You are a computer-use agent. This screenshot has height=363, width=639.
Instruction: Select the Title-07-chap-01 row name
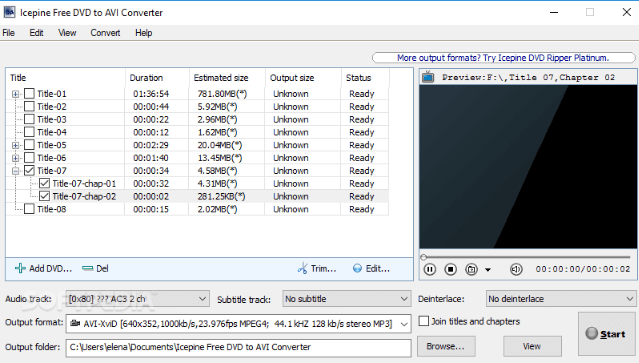pyautogui.click(x=84, y=183)
